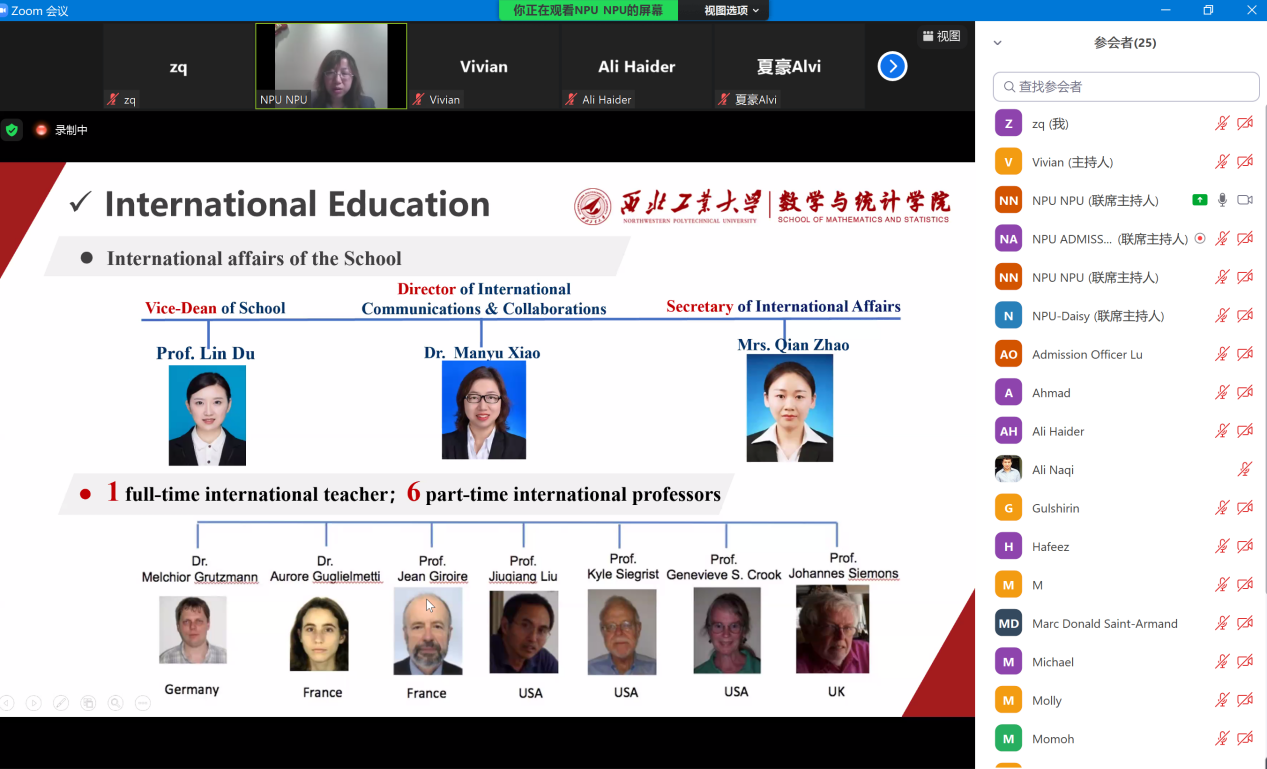Click the NPU NPU video thumbnail
Viewport: 1267px width, 769px height.
[x=331, y=66]
